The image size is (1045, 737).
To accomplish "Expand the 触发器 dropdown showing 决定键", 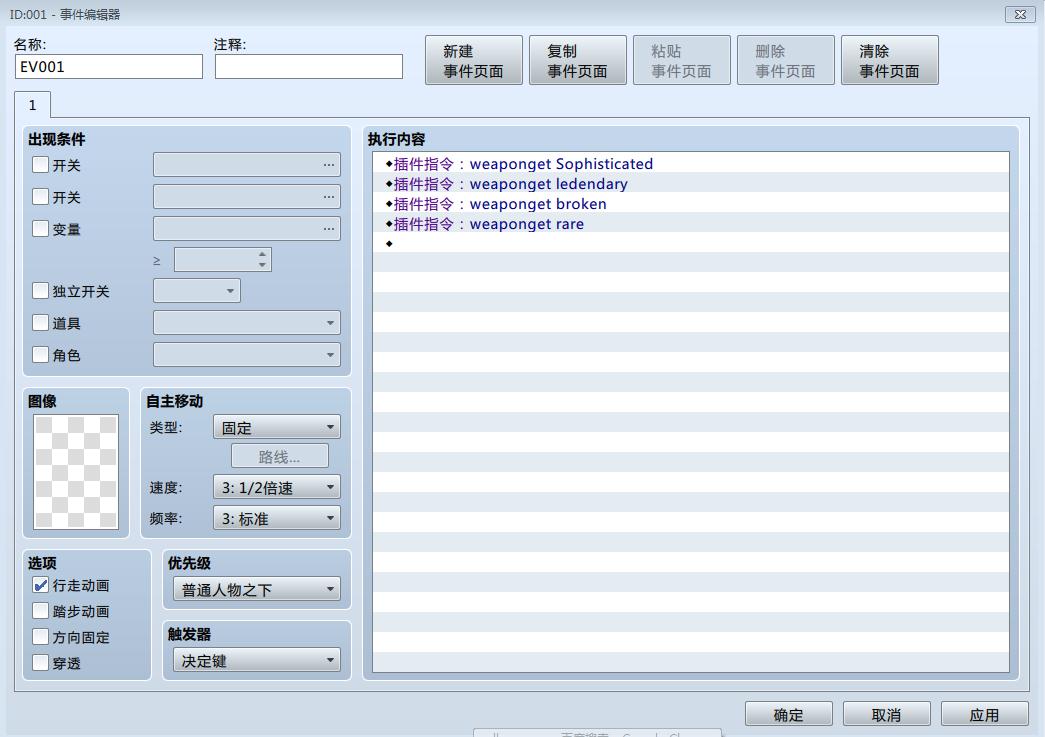I will (257, 660).
